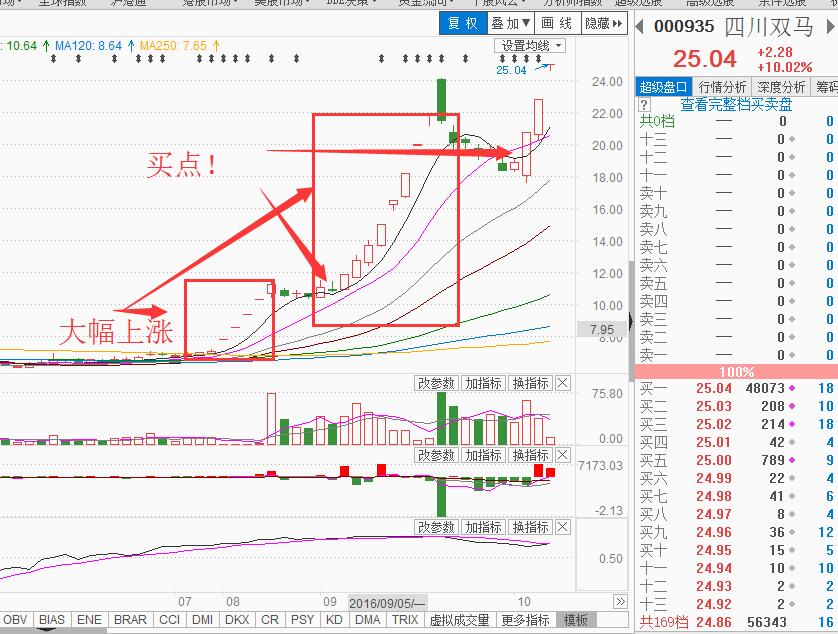838x634 pixels.
Task: Click the 卖一 ask row label
Action: 653,354
